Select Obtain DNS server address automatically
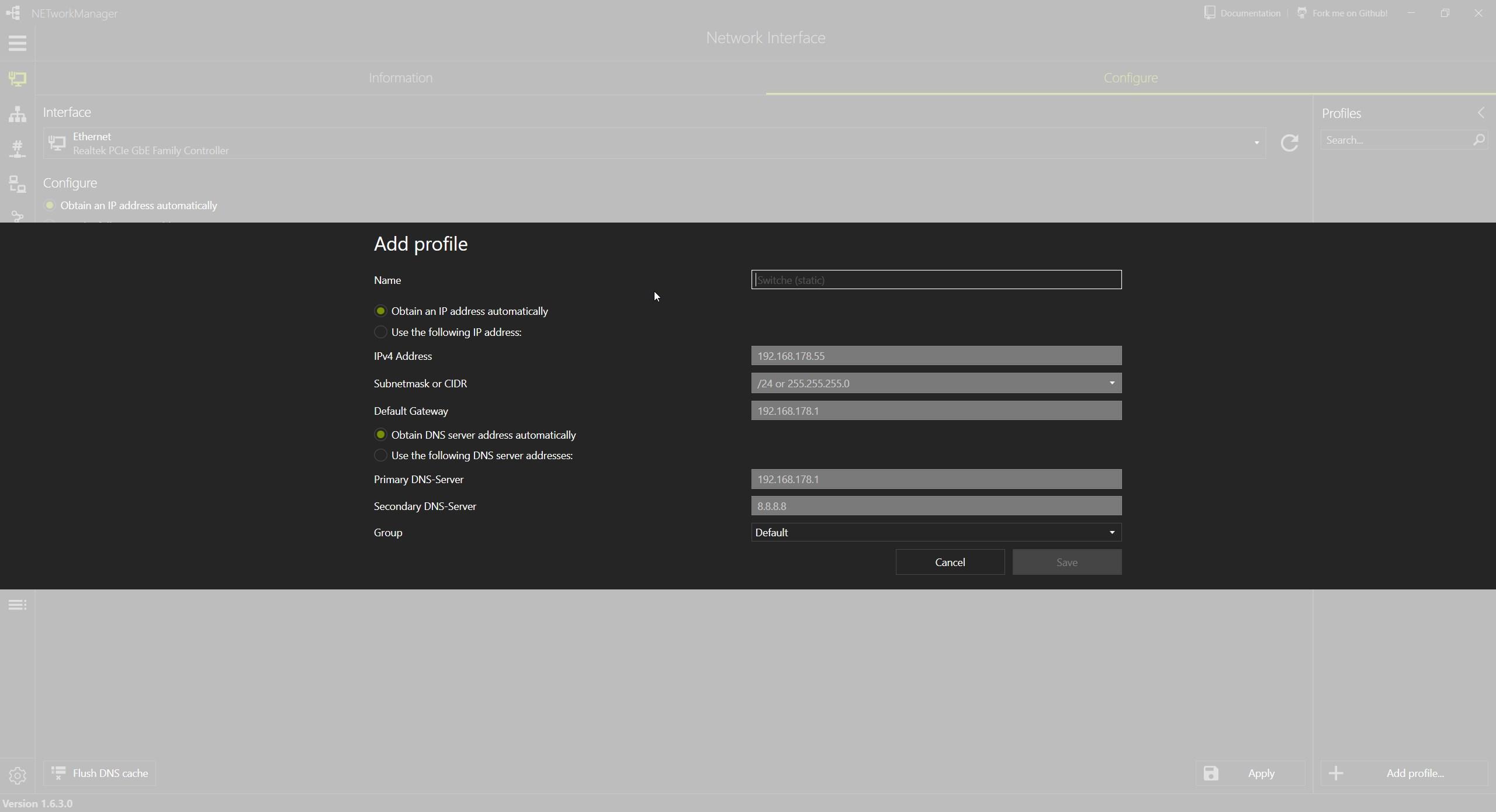The width and height of the screenshot is (1496, 812). pyautogui.click(x=380, y=435)
